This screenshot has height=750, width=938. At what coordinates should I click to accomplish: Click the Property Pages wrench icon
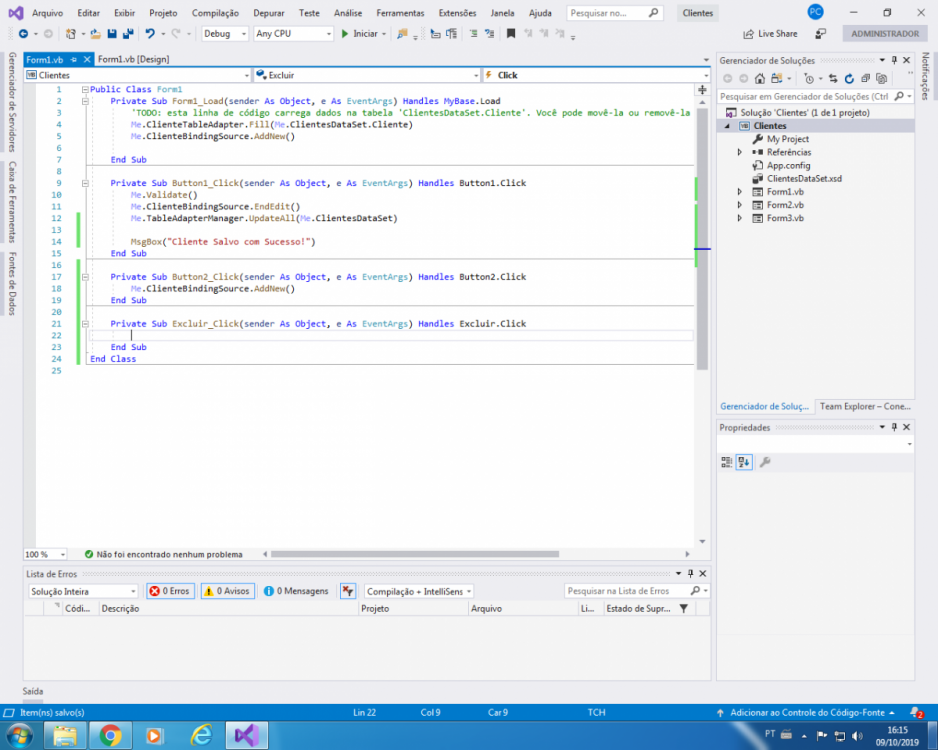(765, 462)
